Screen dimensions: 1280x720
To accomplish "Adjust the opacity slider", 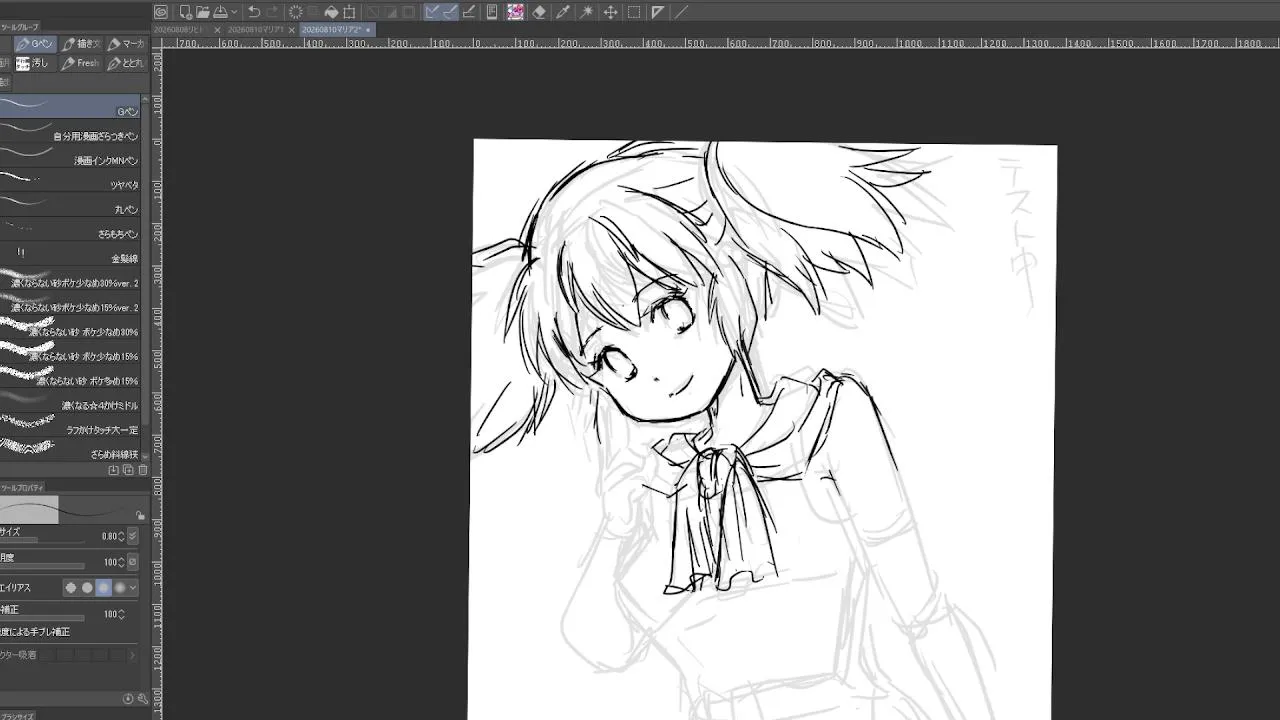I will click(x=42, y=566).
